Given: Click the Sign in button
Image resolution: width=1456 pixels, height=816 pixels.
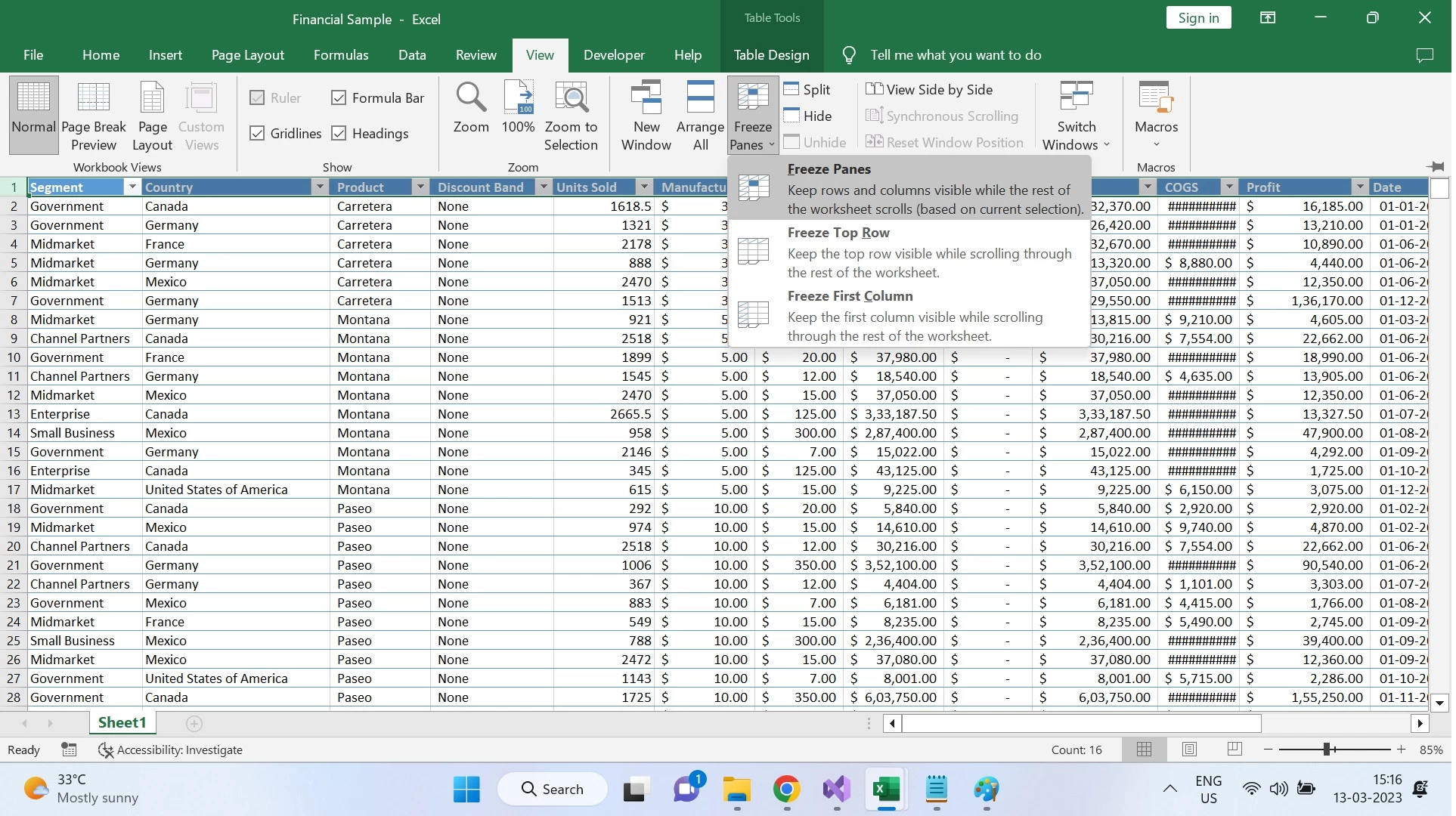Looking at the screenshot, I should pyautogui.click(x=1198, y=18).
